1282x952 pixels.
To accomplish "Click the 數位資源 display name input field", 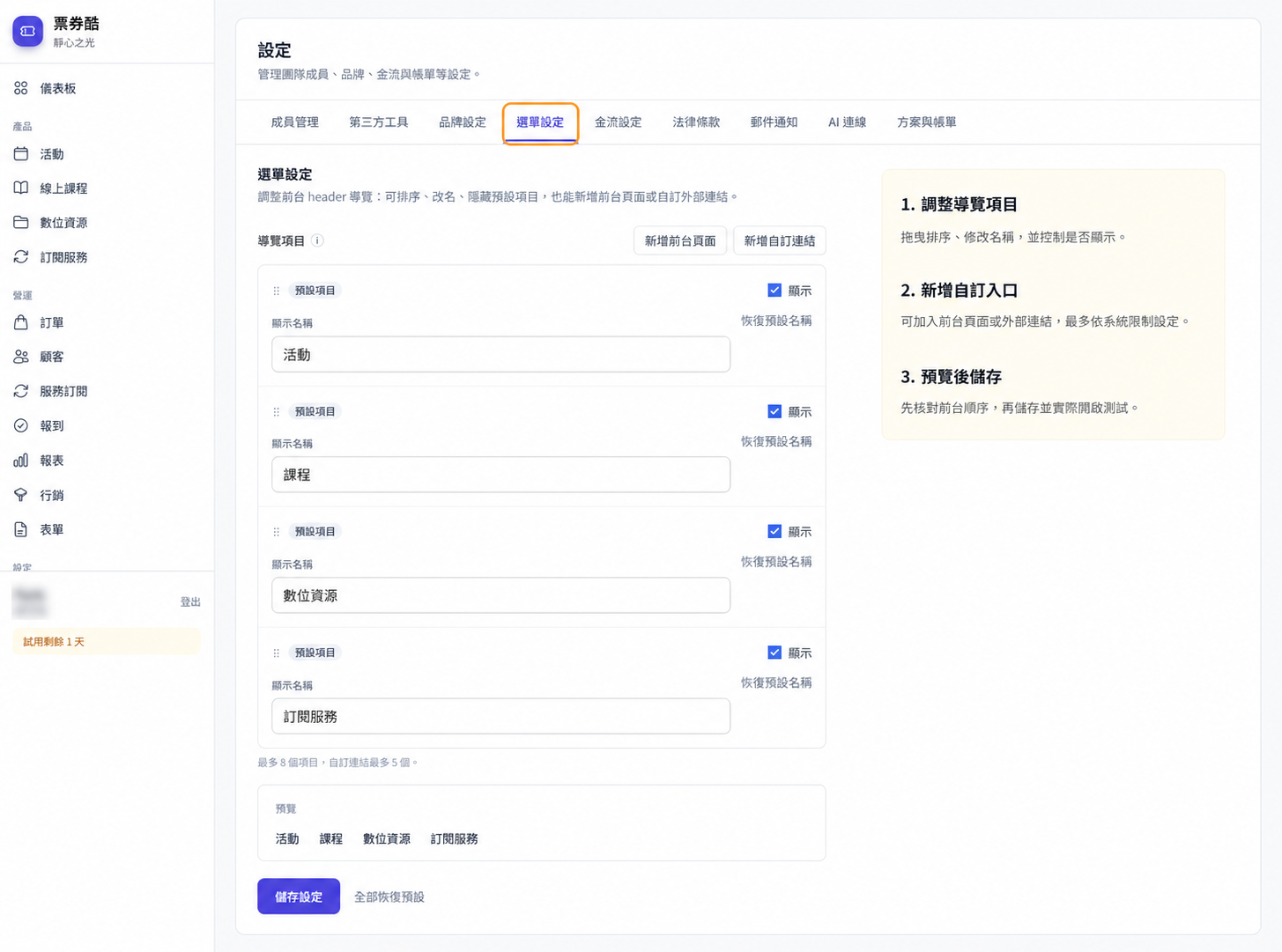I will 500,595.
